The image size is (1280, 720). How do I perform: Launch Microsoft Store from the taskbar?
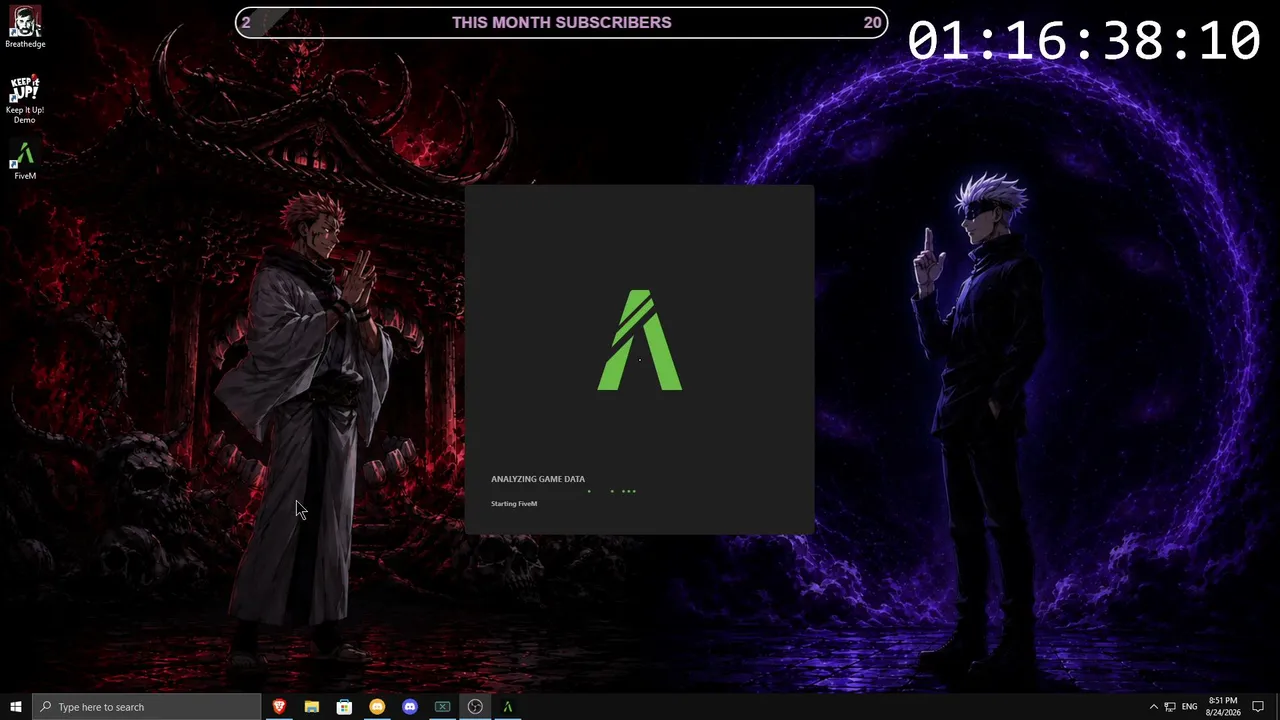click(x=344, y=707)
